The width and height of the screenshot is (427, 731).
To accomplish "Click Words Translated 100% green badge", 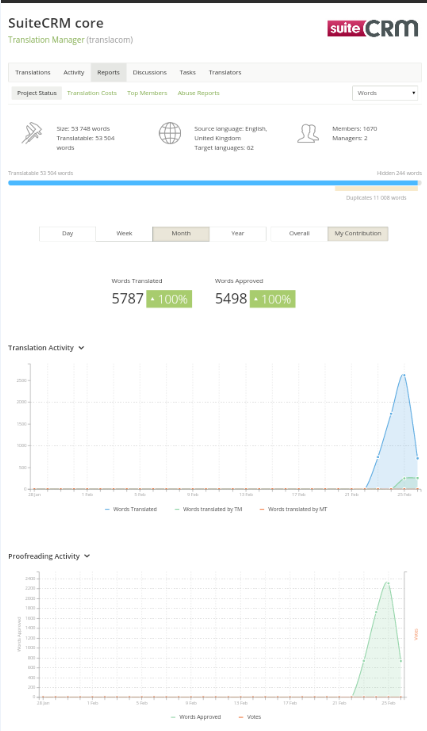I will [x=169, y=299].
